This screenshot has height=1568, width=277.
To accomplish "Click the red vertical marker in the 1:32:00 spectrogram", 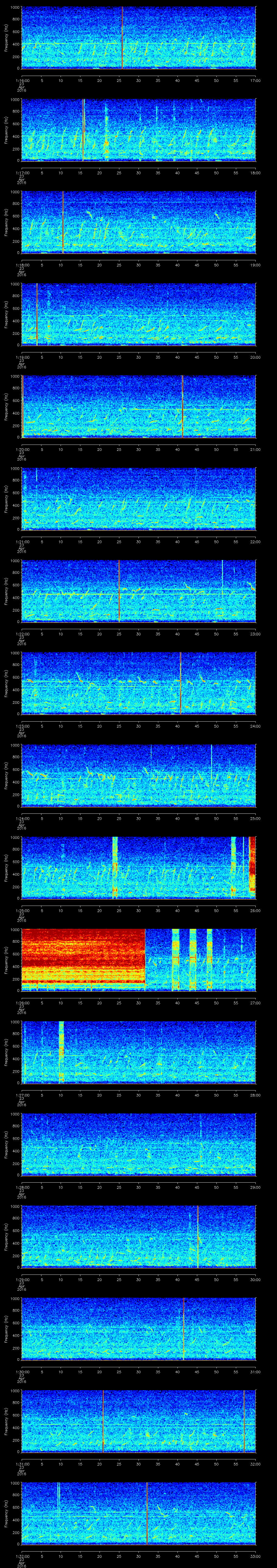I will [x=147, y=1513].
